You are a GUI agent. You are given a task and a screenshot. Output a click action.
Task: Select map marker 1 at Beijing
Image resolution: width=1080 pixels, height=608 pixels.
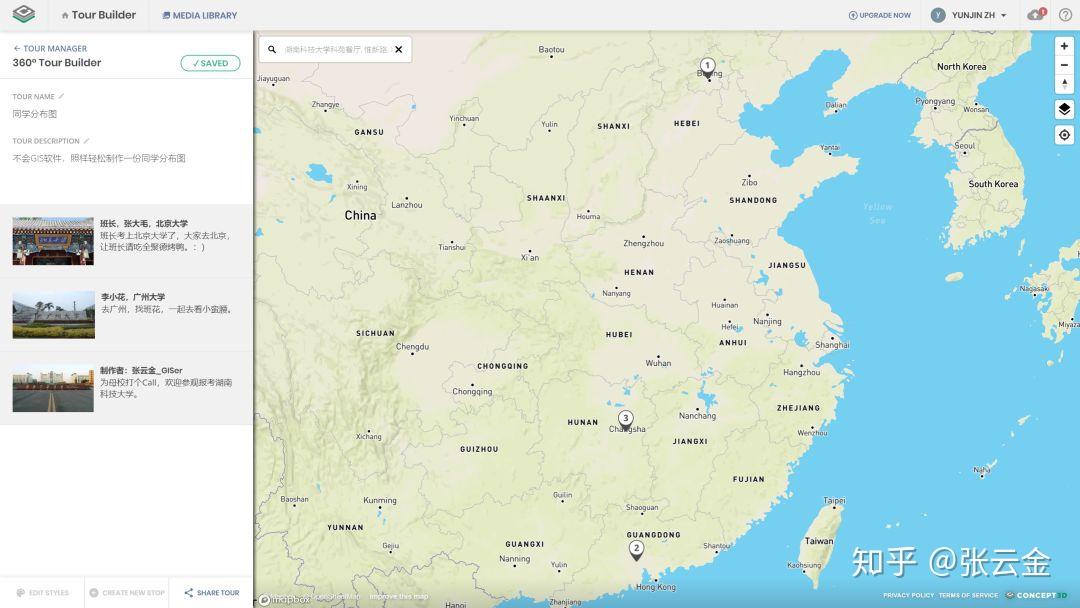(x=707, y=69)
